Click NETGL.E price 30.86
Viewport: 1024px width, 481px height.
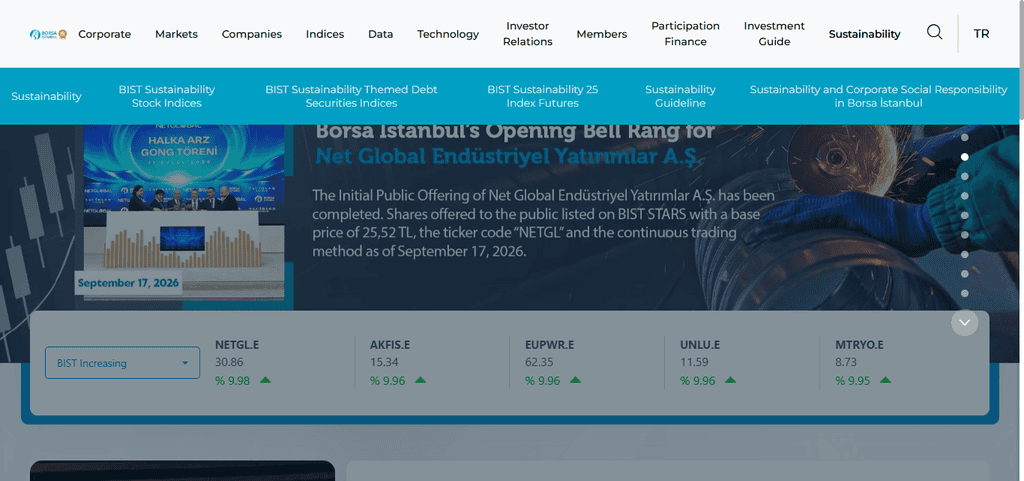coord(229,362)
